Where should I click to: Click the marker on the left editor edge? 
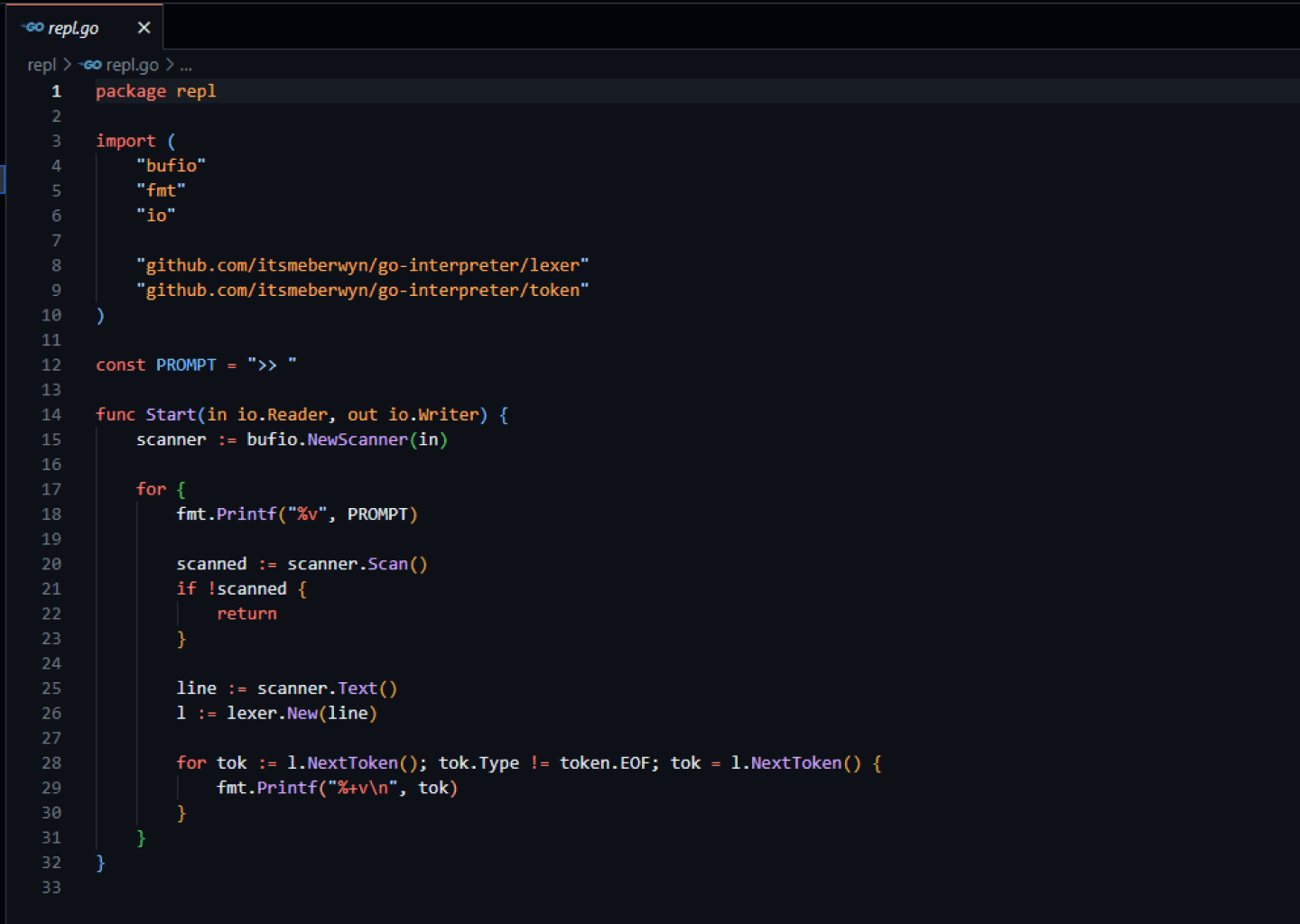(x=4, y=179)
